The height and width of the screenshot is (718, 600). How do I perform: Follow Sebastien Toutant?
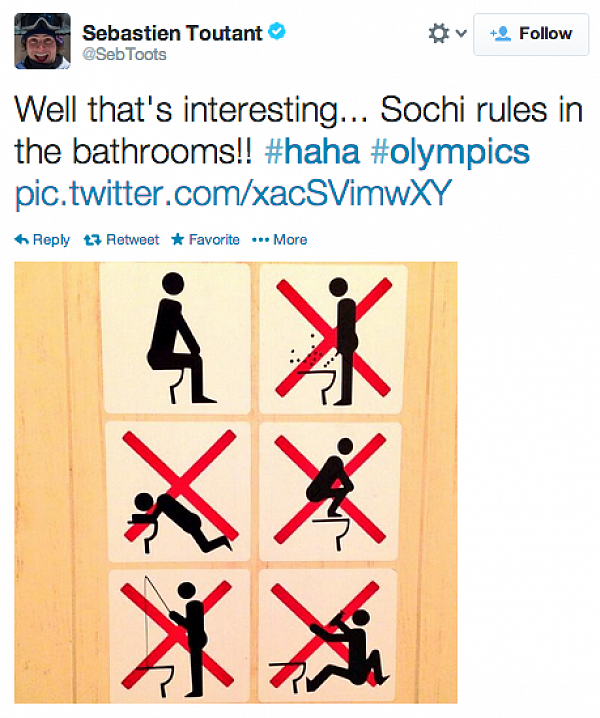[531, 34]
